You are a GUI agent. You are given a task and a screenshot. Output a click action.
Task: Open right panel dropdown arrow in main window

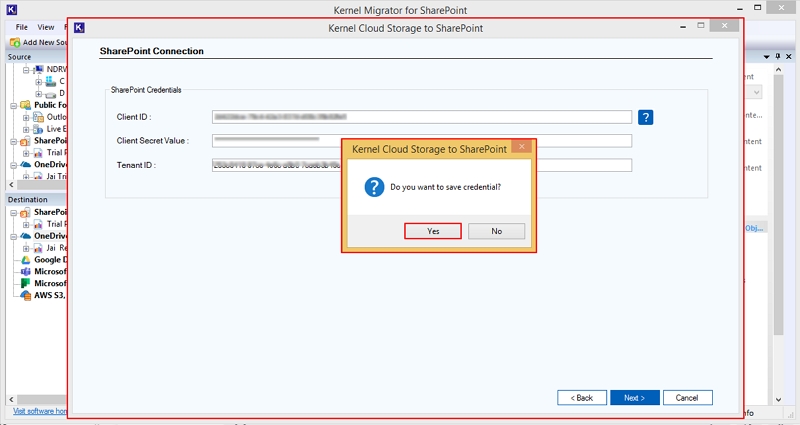[x=766, y=57]
